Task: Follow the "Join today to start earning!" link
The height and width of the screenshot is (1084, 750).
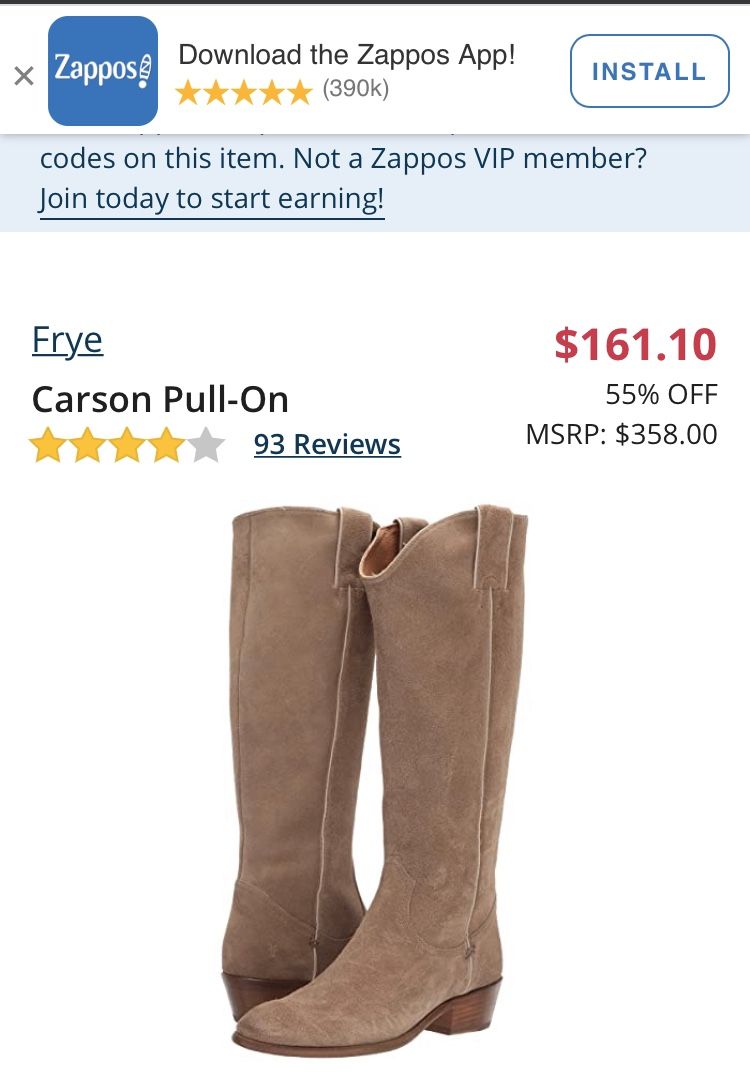Action: coord(212,199)
